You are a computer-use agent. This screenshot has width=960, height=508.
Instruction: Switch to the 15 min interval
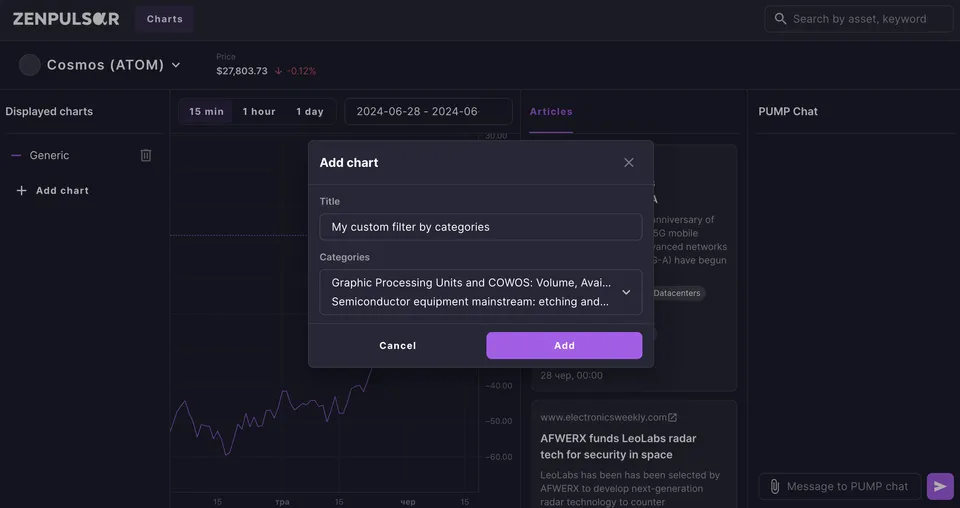click(x=206, y=111)
